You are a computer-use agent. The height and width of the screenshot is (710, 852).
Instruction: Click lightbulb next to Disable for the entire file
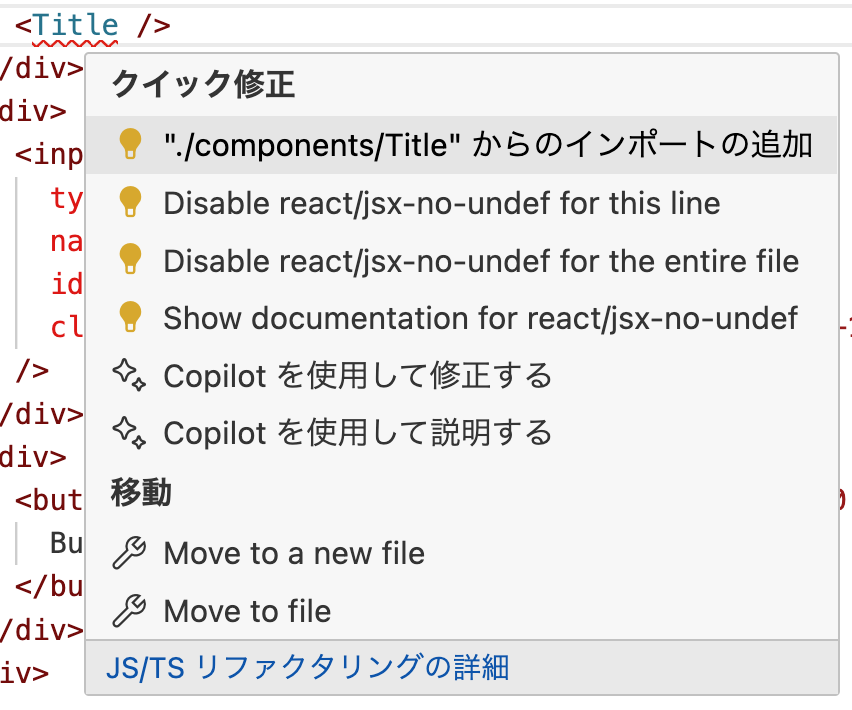tap(130, 261)
